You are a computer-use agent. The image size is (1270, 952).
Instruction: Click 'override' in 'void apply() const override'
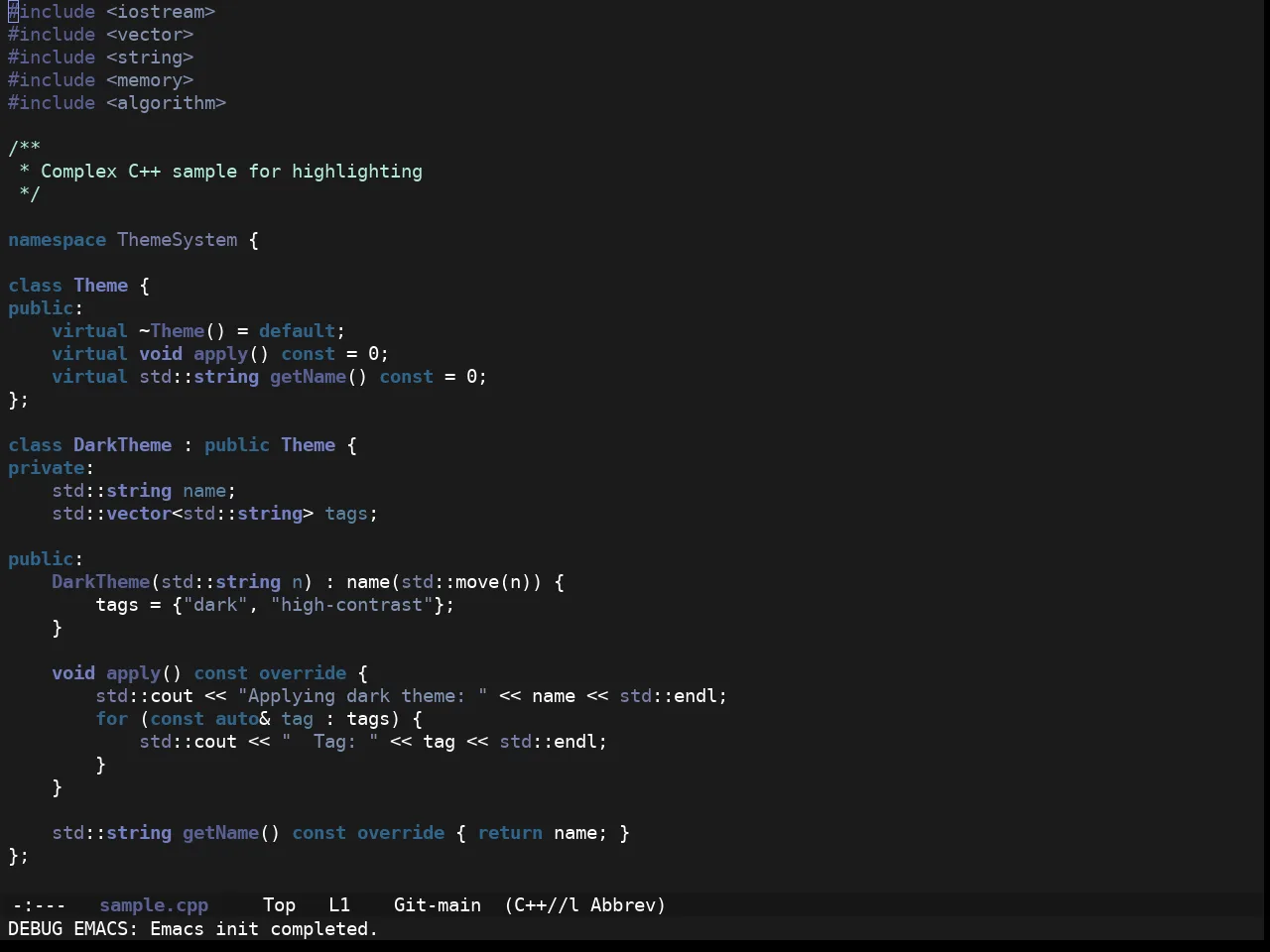[x=303, y=673]
